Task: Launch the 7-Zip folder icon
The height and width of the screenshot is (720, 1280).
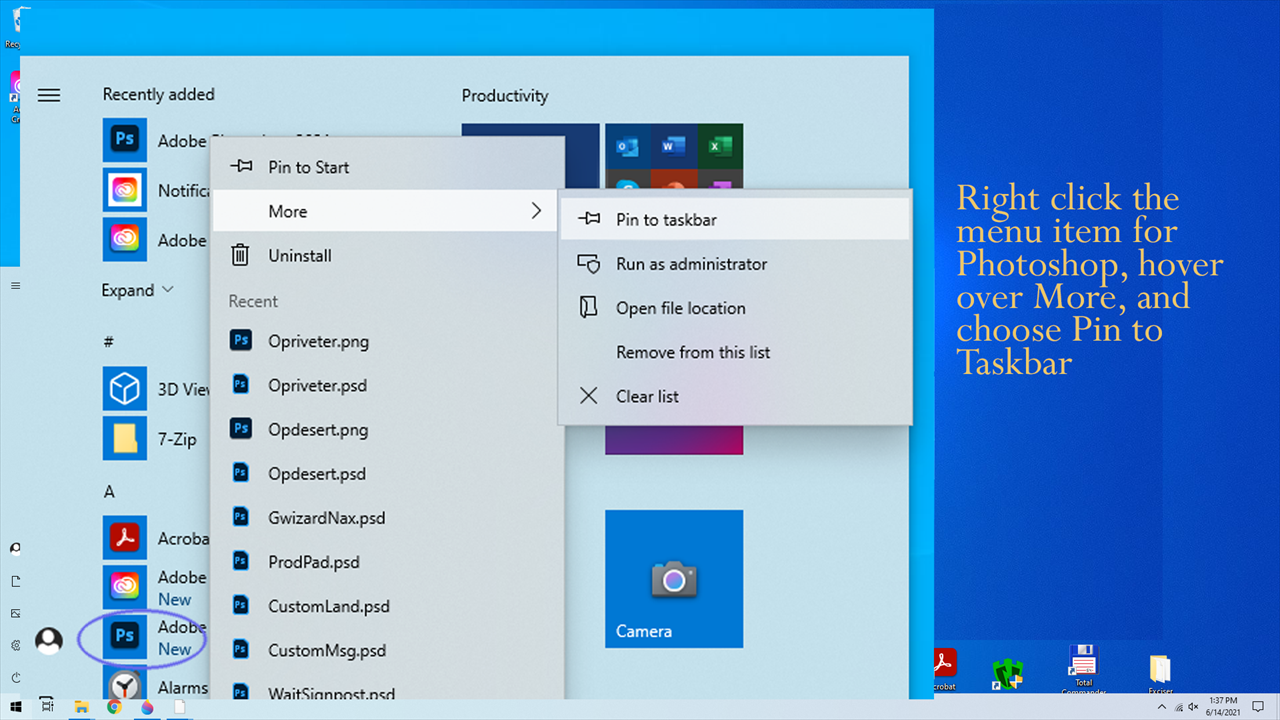Action: (125, 438)
